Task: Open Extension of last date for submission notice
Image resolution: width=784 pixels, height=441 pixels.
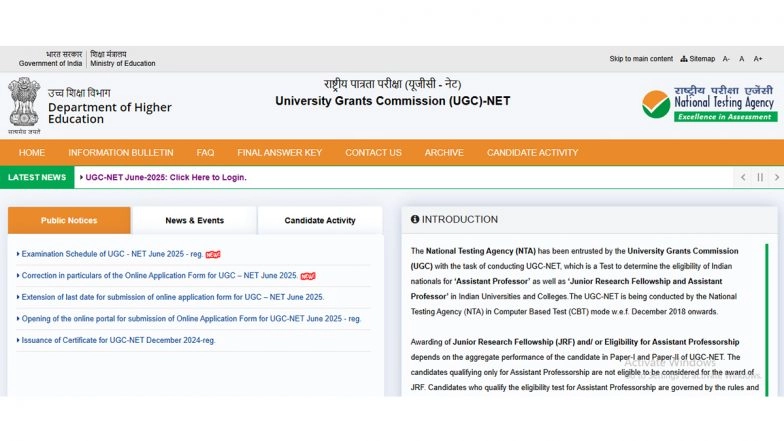Action: coord(172,297)
